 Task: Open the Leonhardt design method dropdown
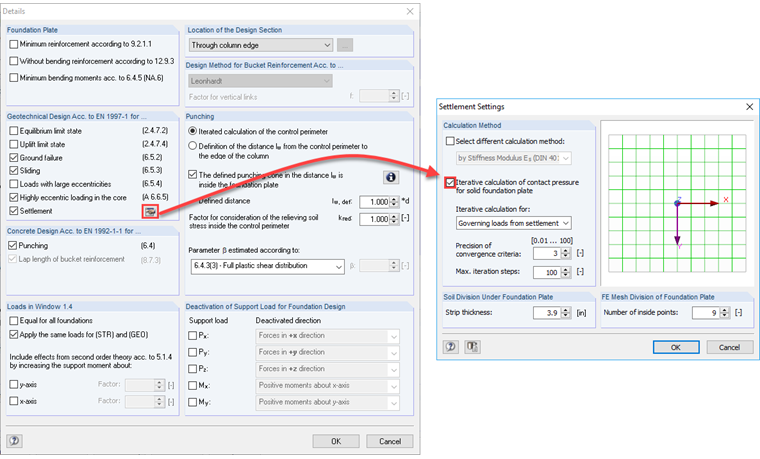coord(260,81)
